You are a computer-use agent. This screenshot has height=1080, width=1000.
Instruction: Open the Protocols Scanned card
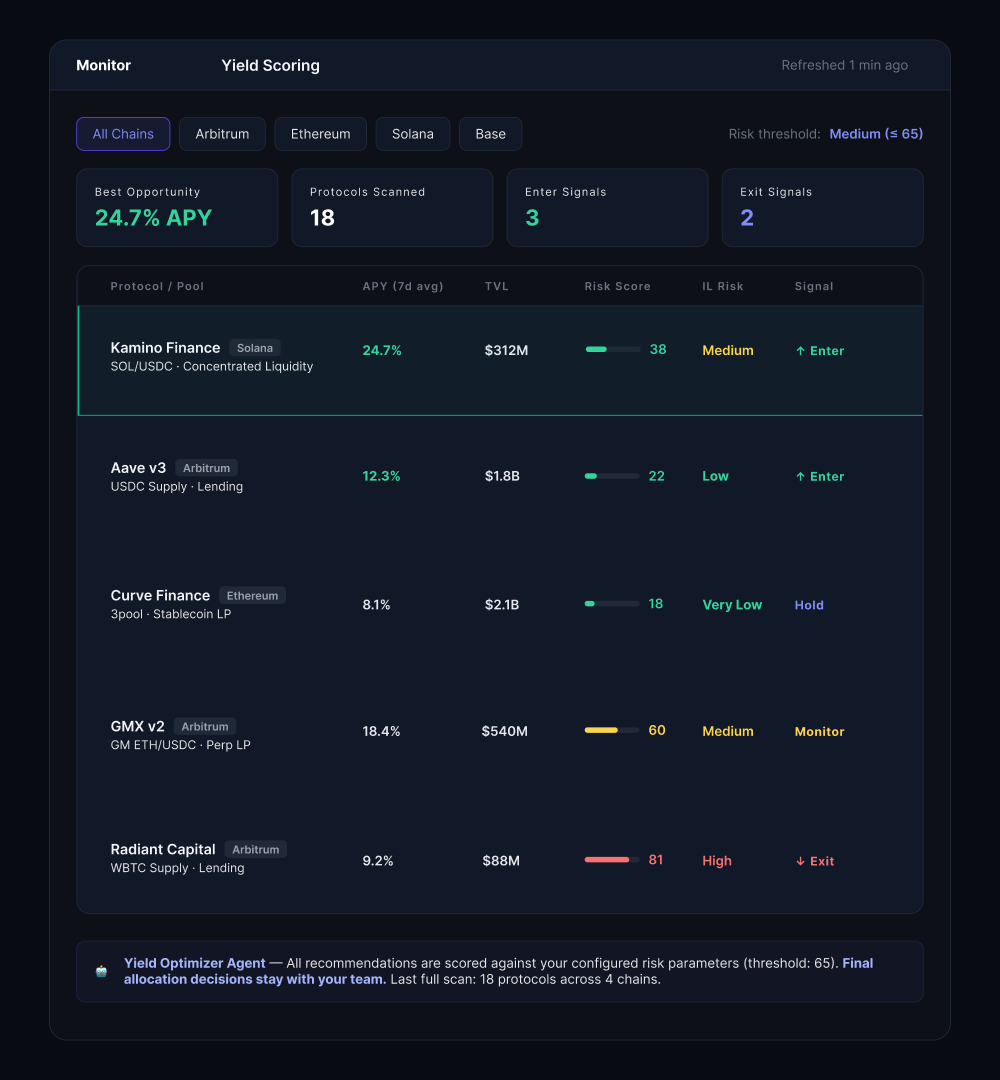(393, 207)
